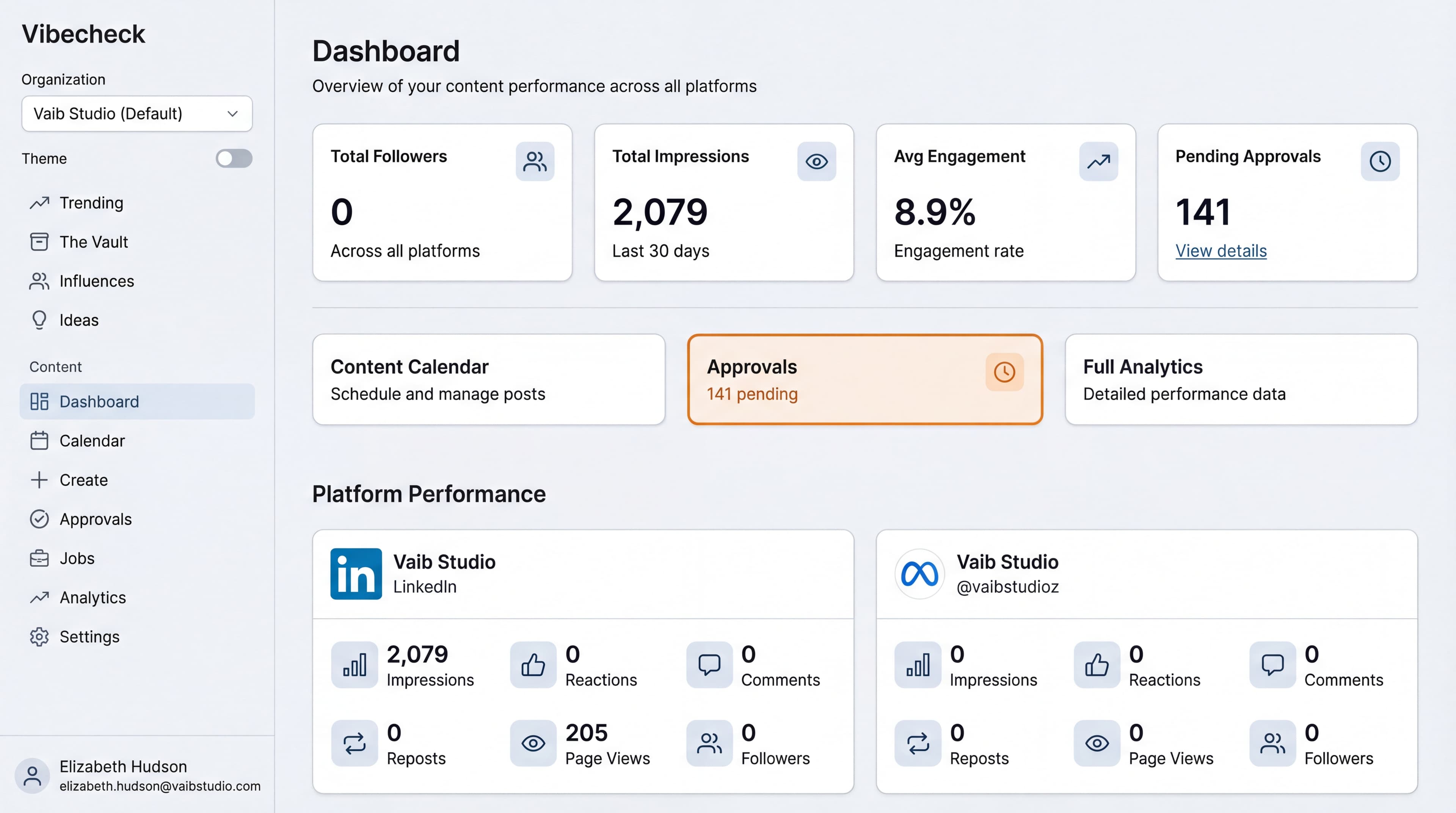Switch to Calendar in the Content menu

(92, 440)
